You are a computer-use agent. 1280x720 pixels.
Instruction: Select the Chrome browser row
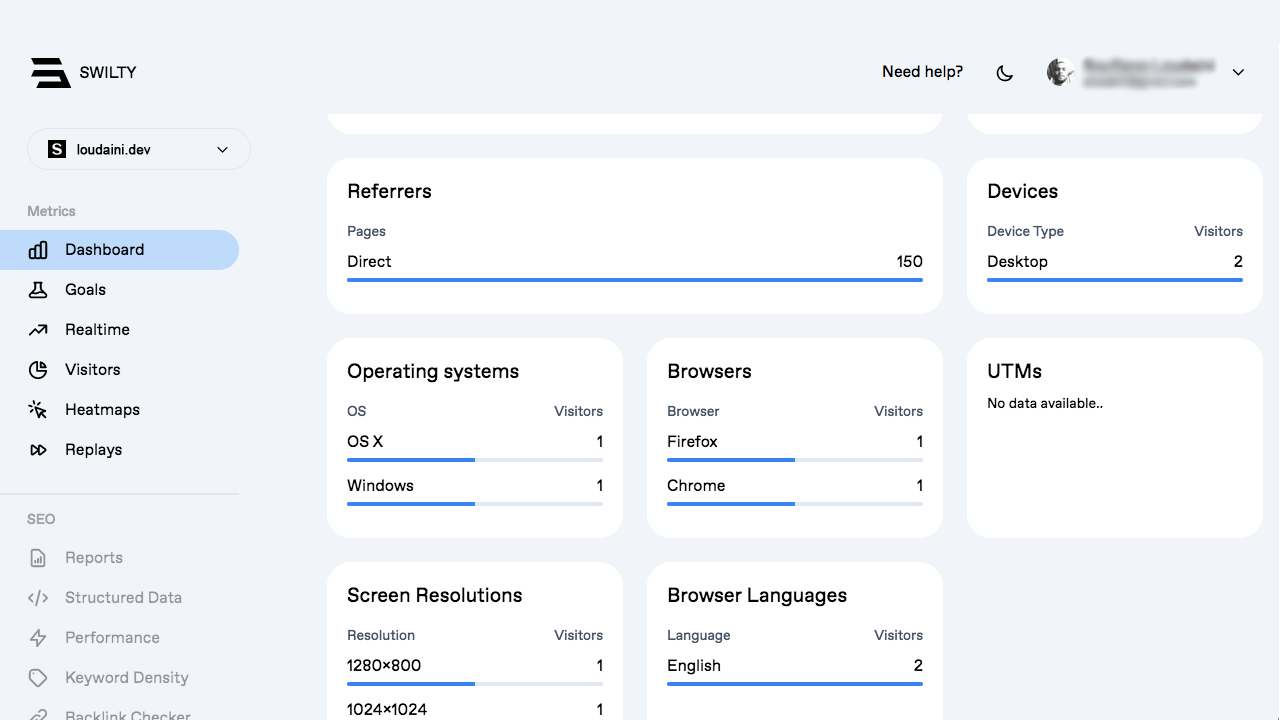[795, 490]
